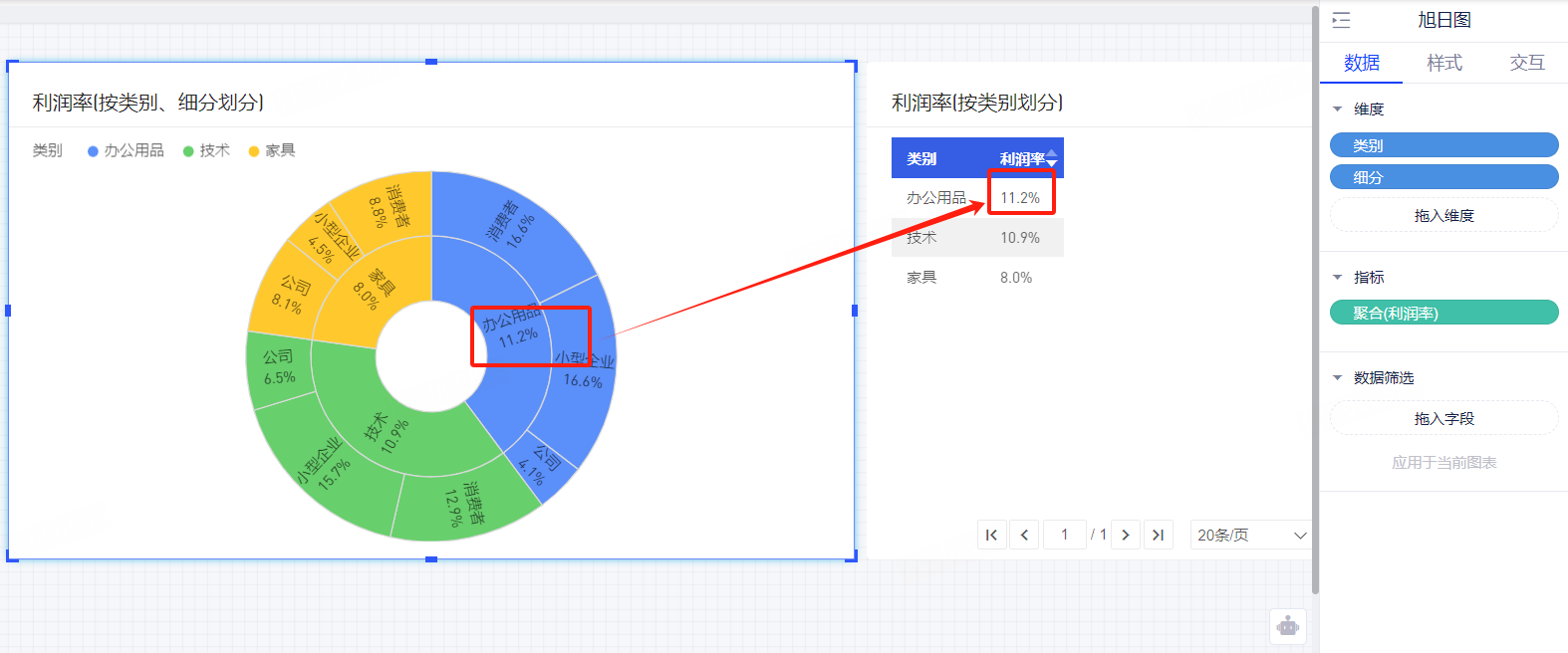Go to previous page of table
The image size is (1568, 653).
[1024, 535]
